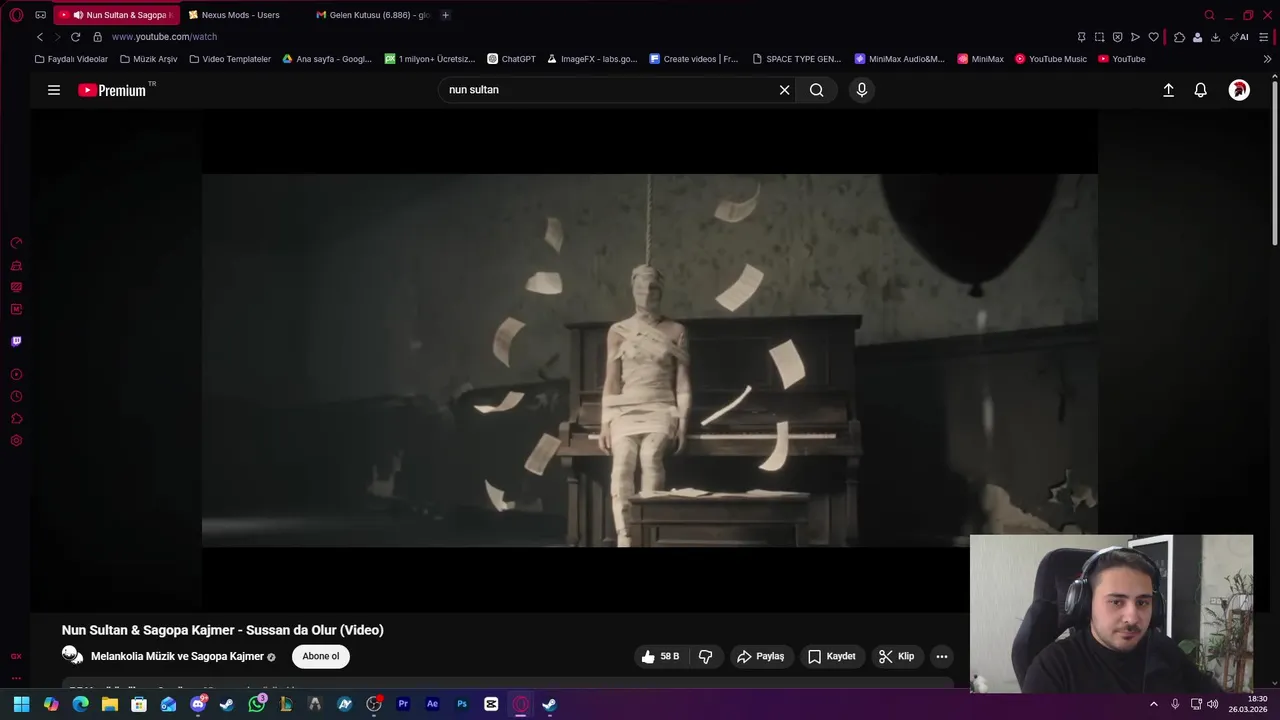
Task: Open the tab islands workspace icon
Action: coord(41,15)
